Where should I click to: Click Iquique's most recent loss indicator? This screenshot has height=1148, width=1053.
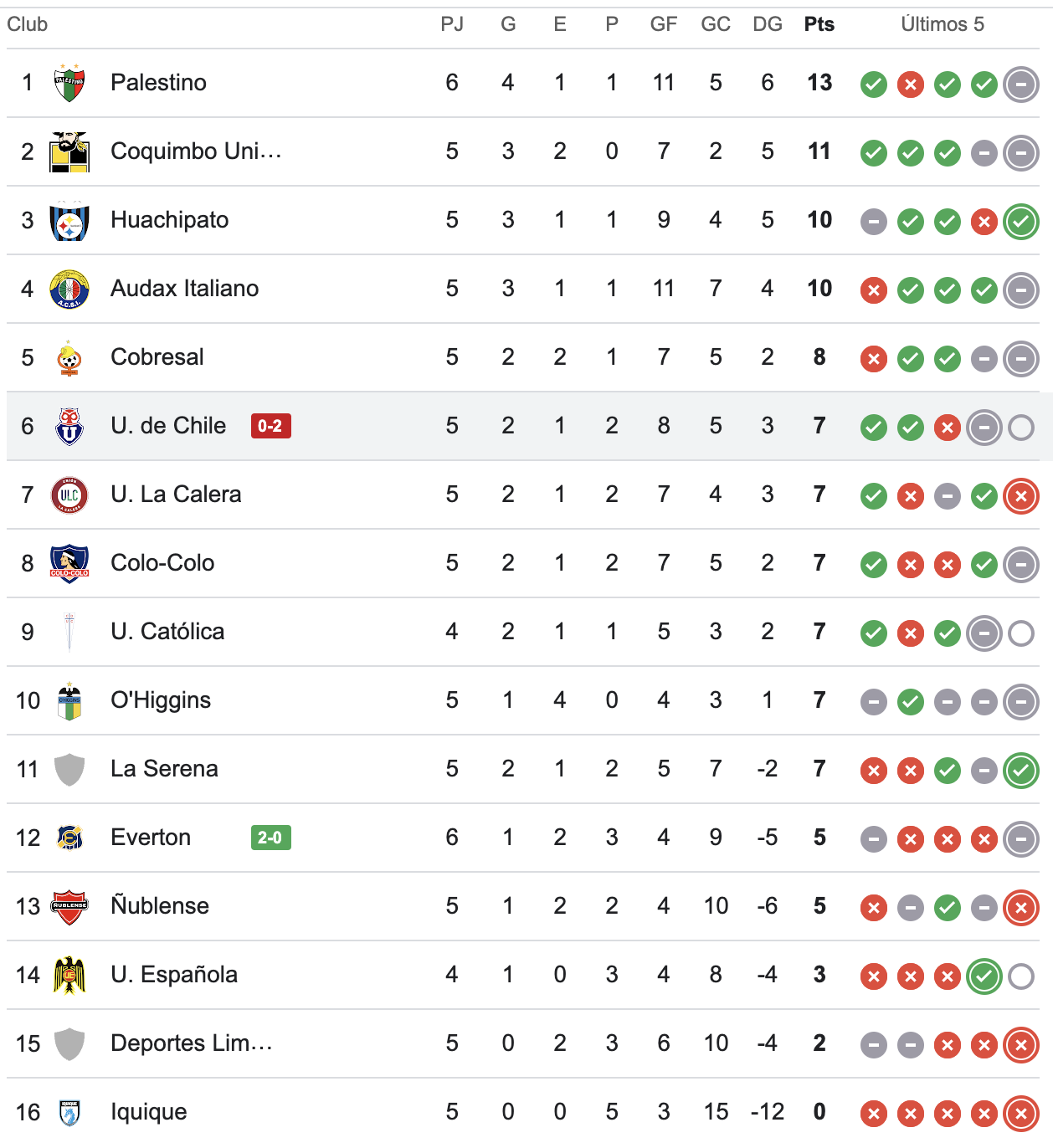[1021, 1114]
